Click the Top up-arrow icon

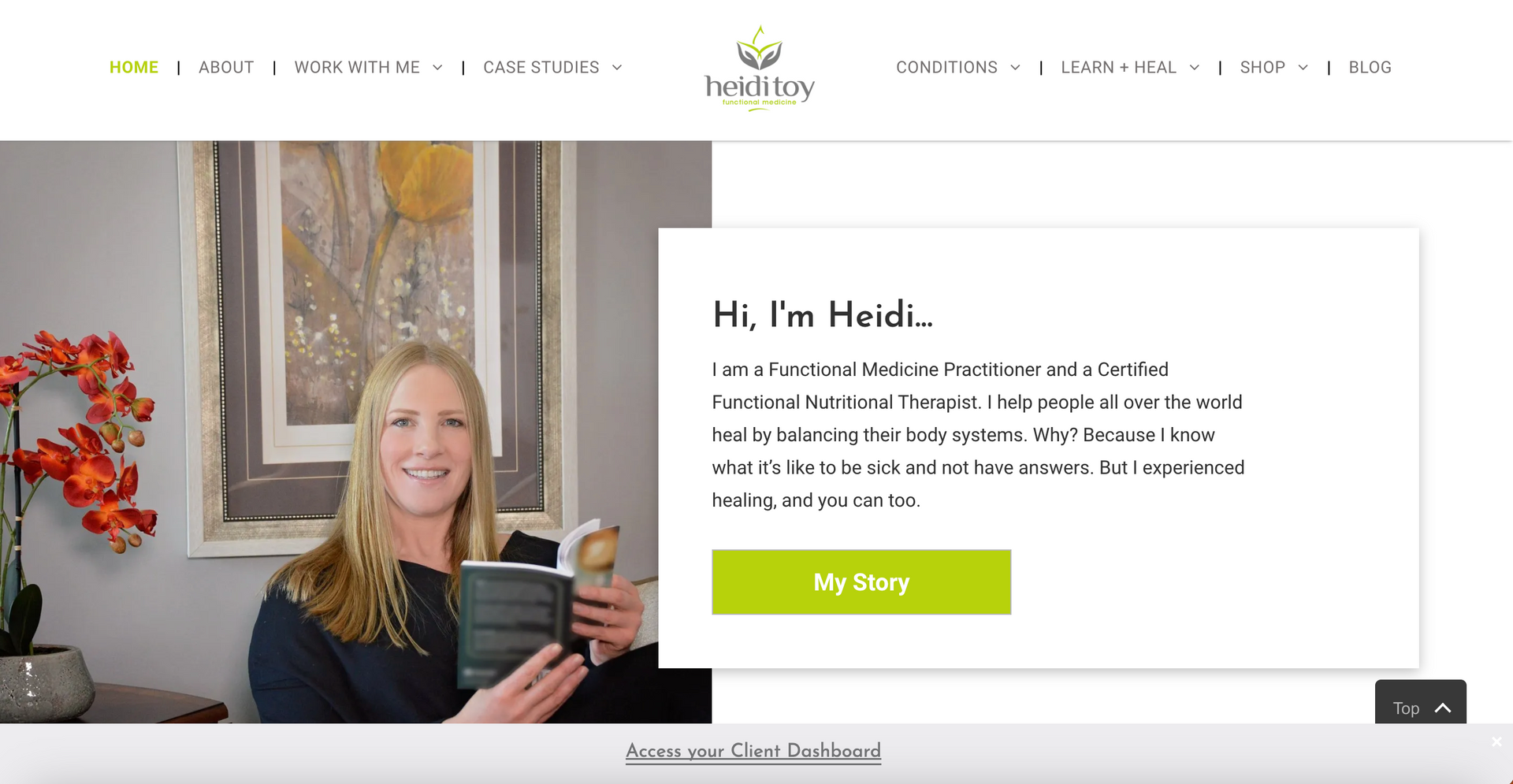click(x=1443, y=708)
